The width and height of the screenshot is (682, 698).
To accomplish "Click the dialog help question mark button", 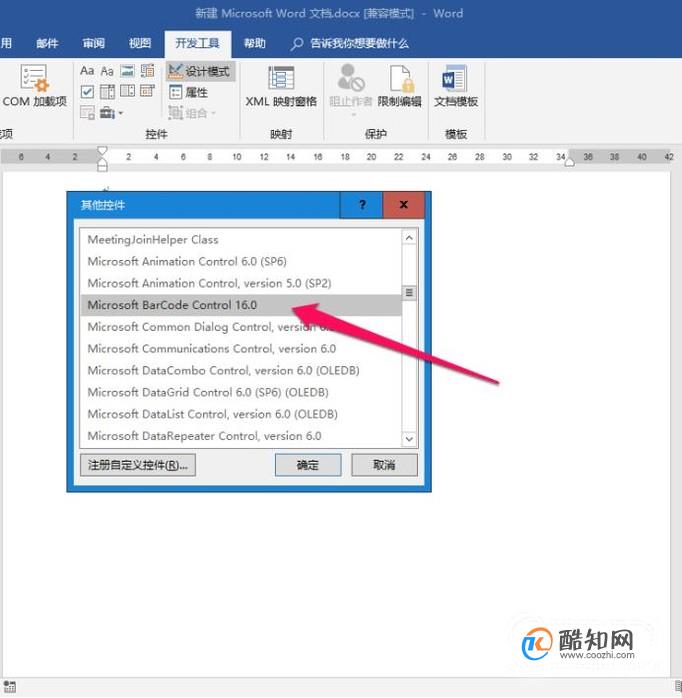I will point(362,205).
